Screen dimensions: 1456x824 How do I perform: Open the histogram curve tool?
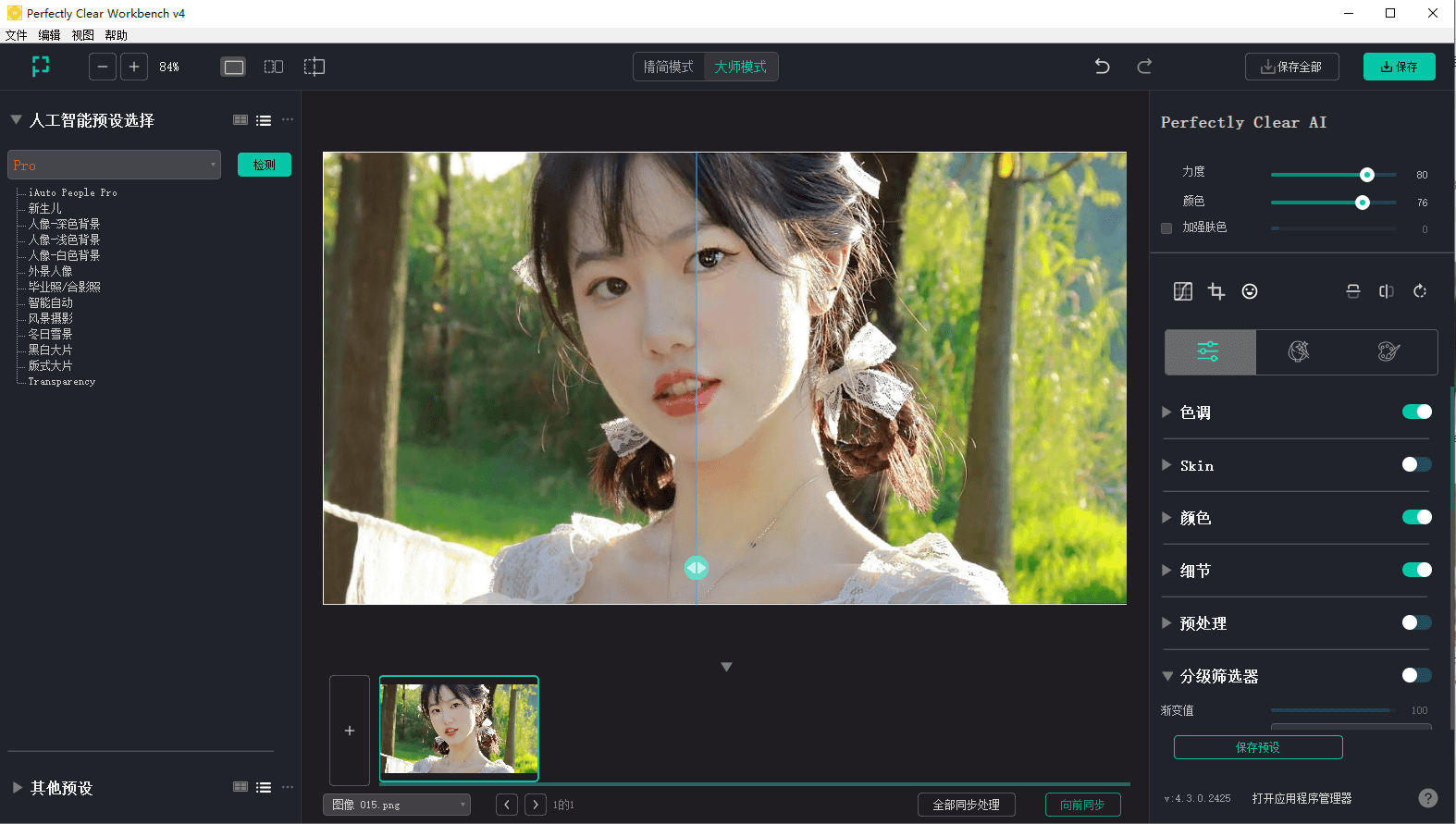(x=1183, y=291)
